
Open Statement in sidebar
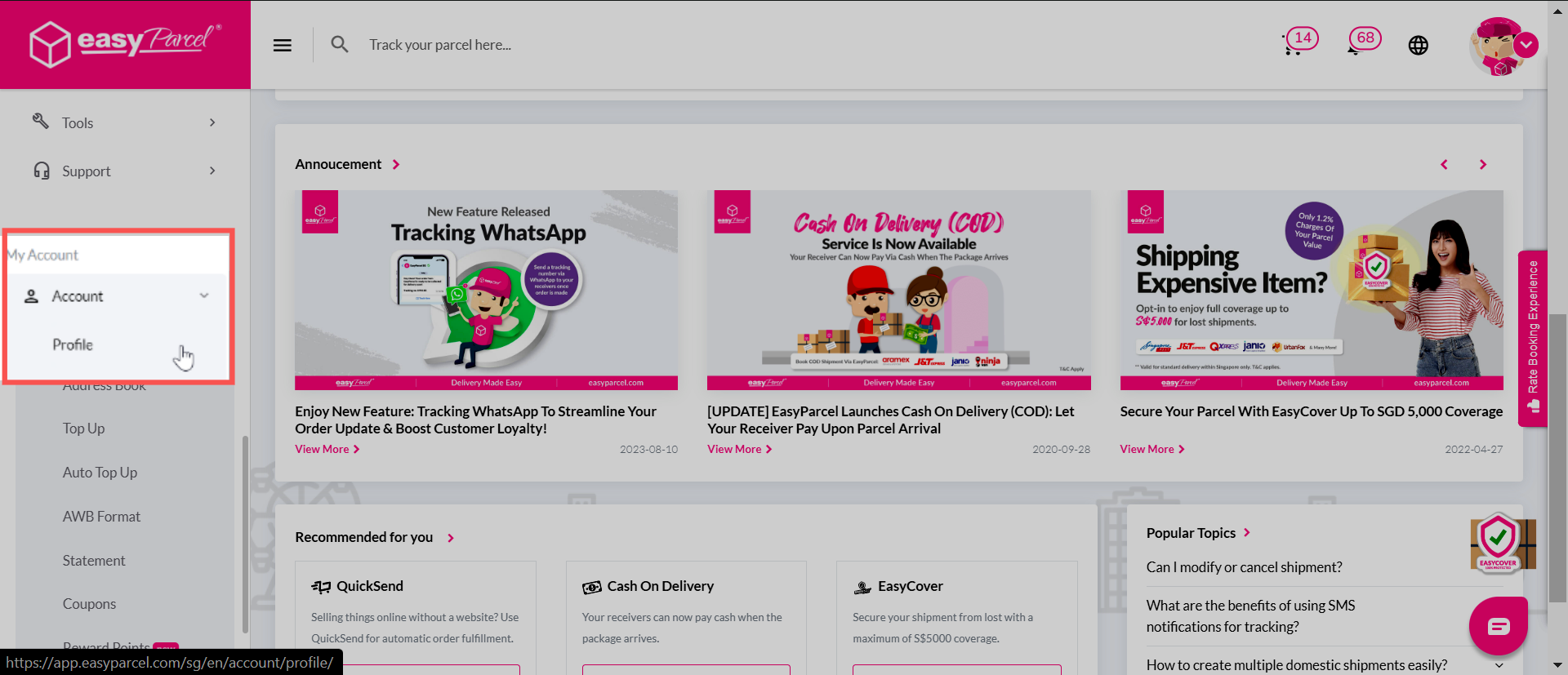(94, 561)
